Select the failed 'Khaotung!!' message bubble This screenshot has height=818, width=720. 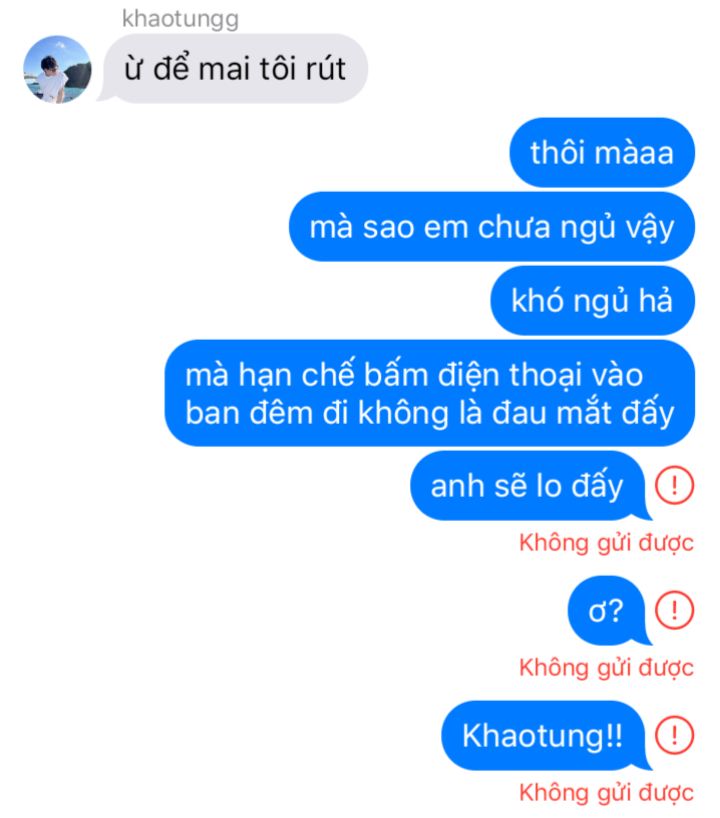coord(545,735)
